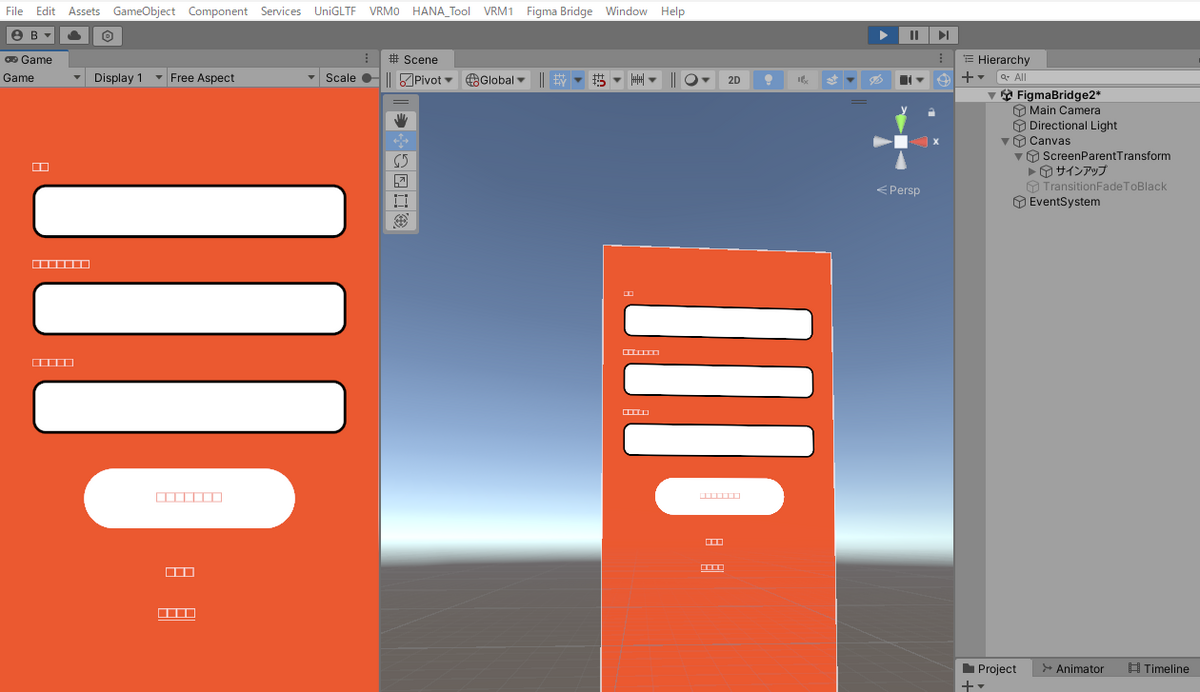Screen dimensions: 1200x692
Task: Toggle 2D view mode in Scene toolbar
Action: point(733,79)
